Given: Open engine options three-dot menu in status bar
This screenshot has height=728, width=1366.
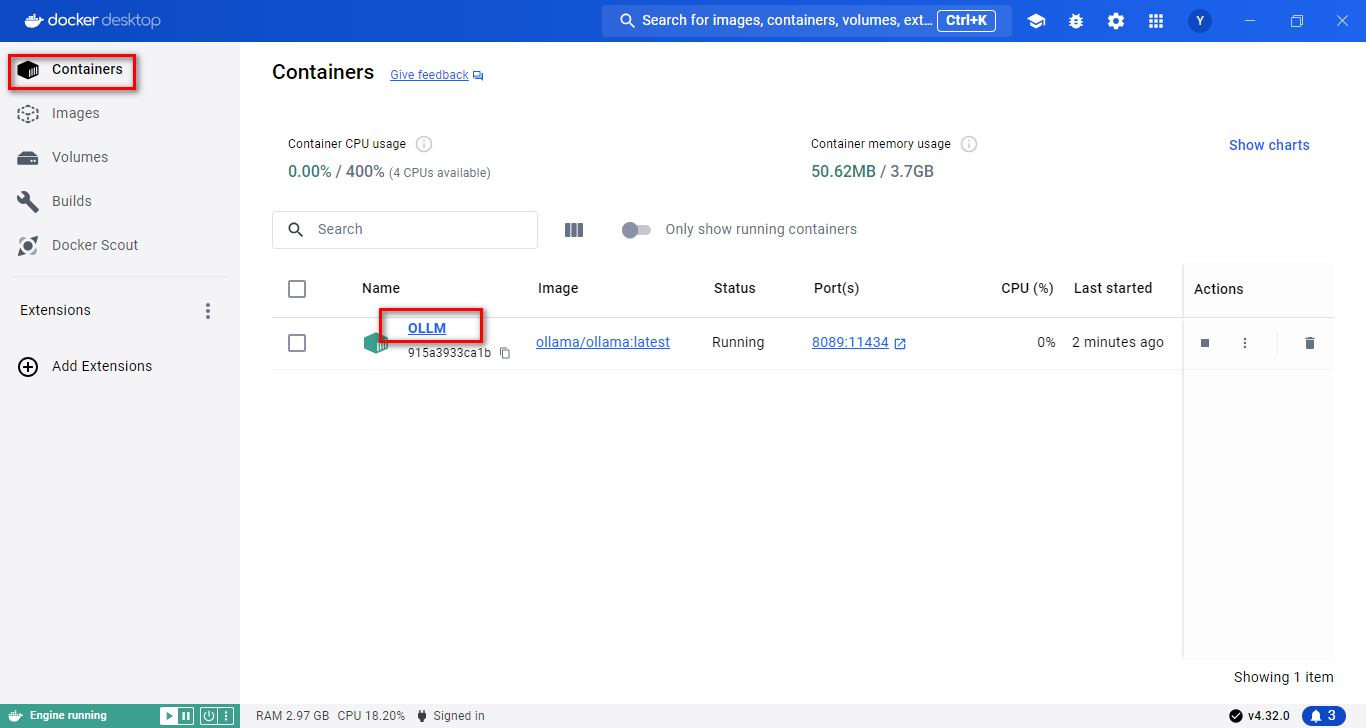Looking at the screenshot, I should [226, 716].
